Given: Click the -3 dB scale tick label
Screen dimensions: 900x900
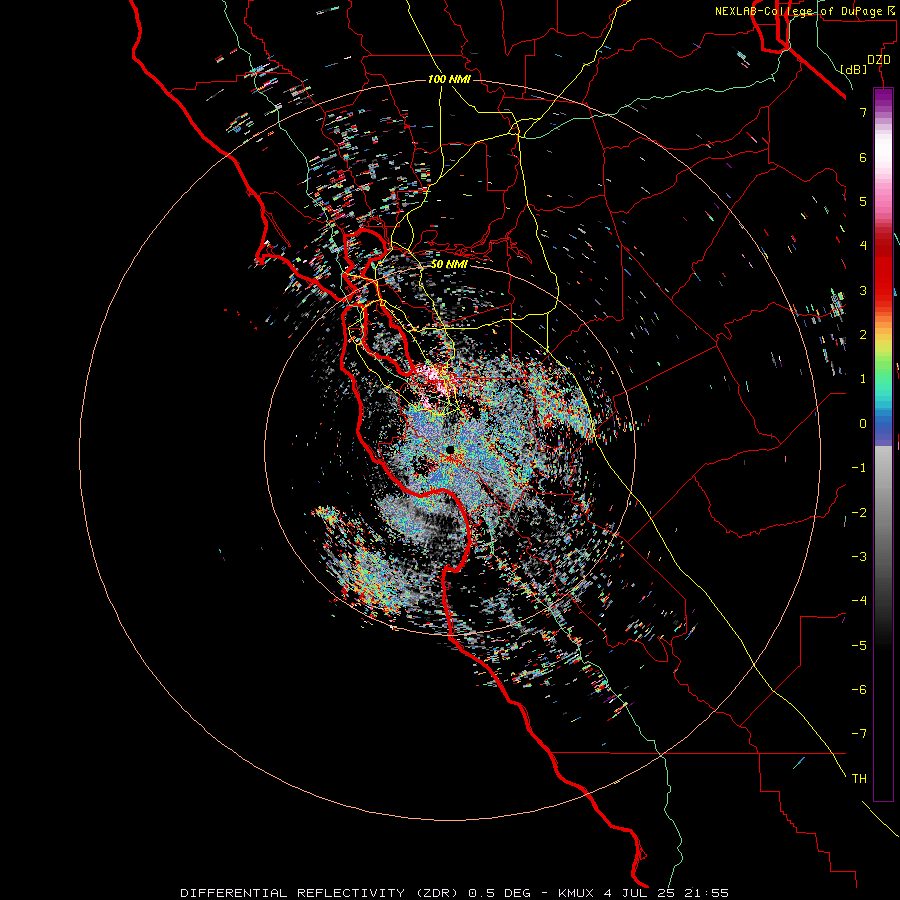Looking at the screenshot, I should (x=859, y=557).
